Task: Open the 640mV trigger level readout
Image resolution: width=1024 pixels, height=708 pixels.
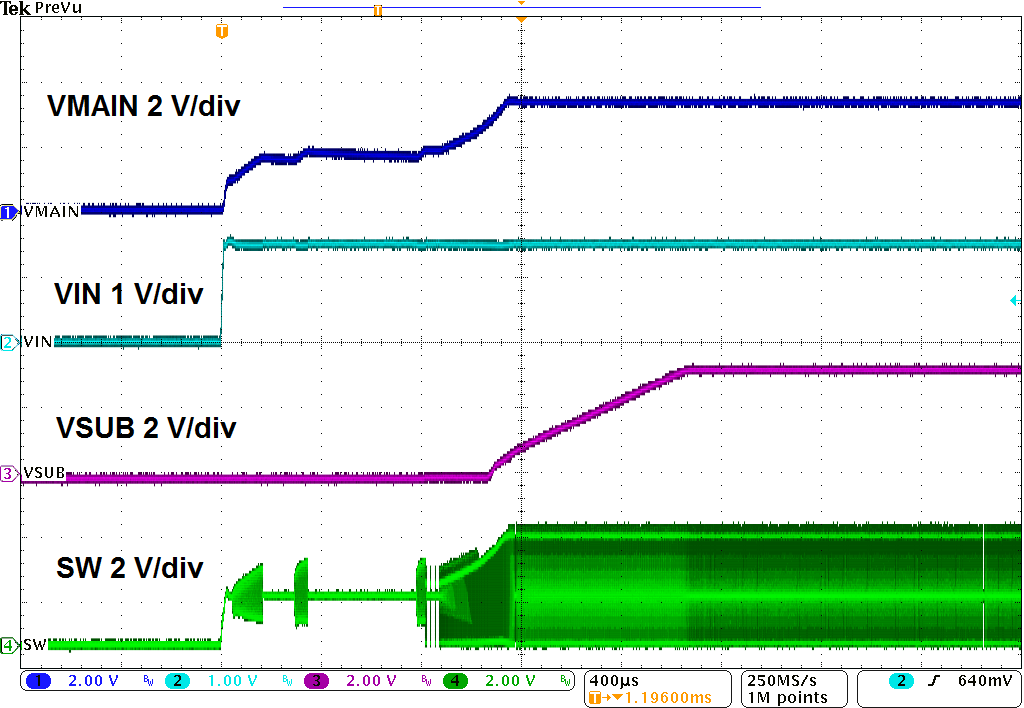Action: [x=982, y=681]
